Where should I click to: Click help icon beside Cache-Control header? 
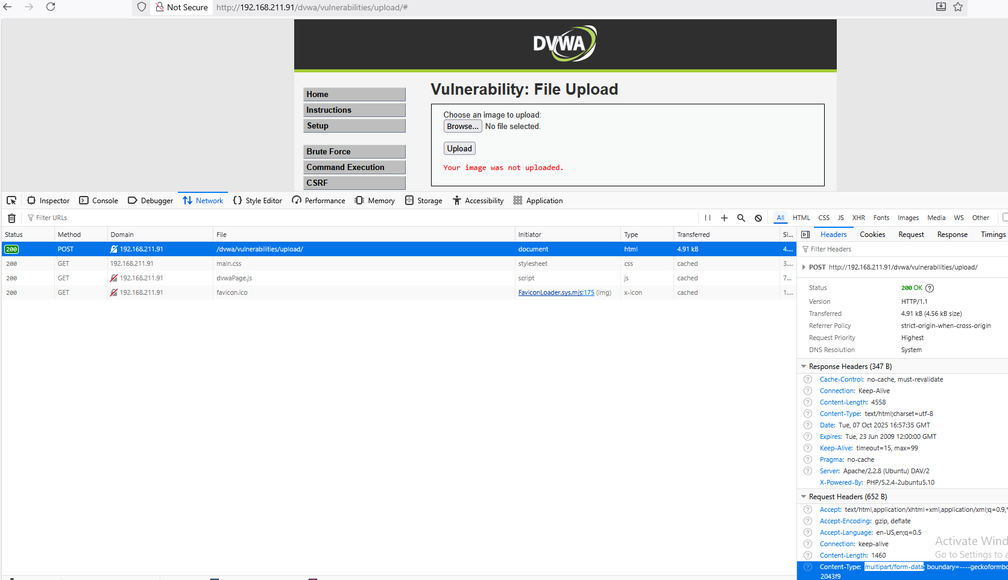click(x=807, y=379)
